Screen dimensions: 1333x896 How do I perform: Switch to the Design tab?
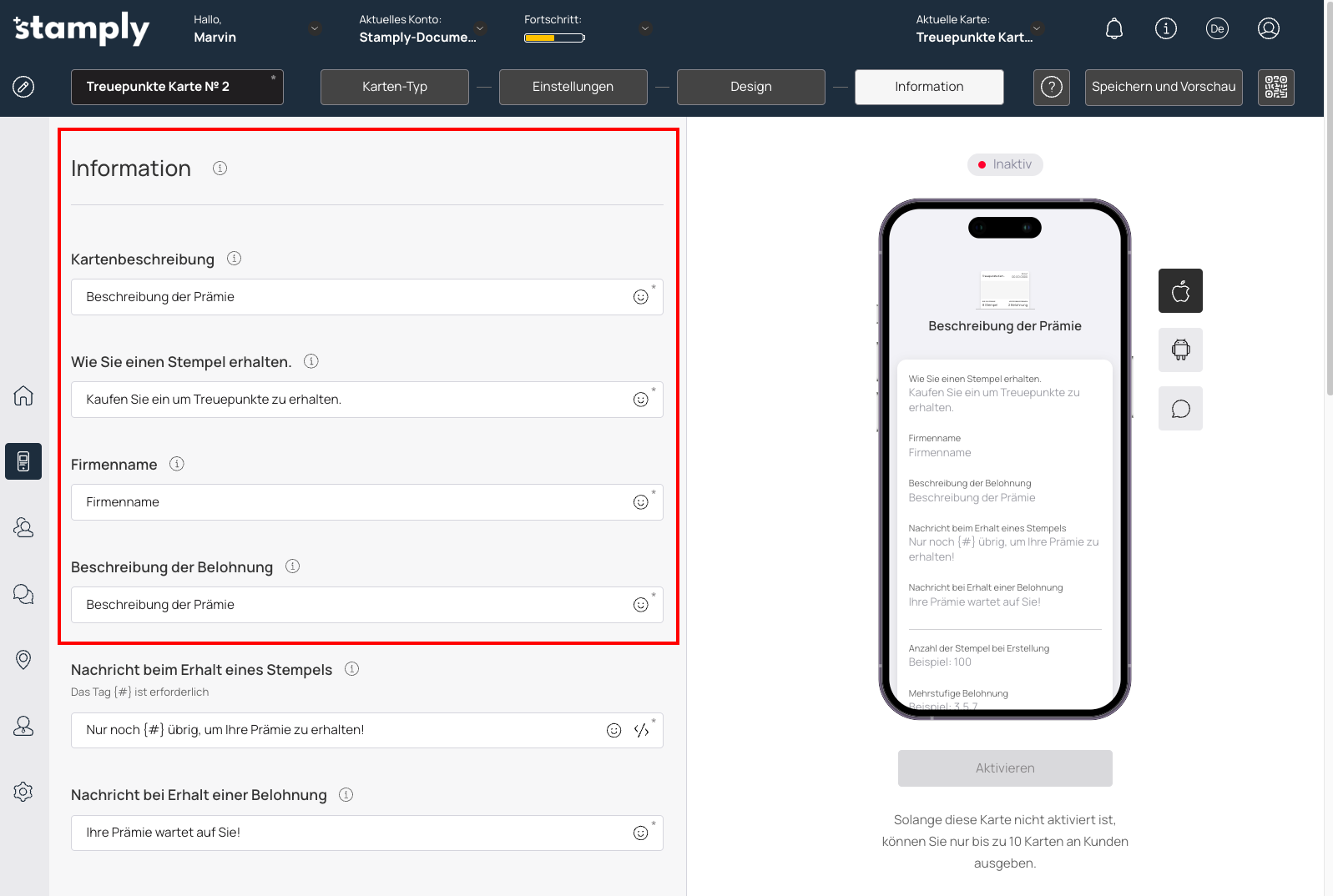(x=750, y=87)
